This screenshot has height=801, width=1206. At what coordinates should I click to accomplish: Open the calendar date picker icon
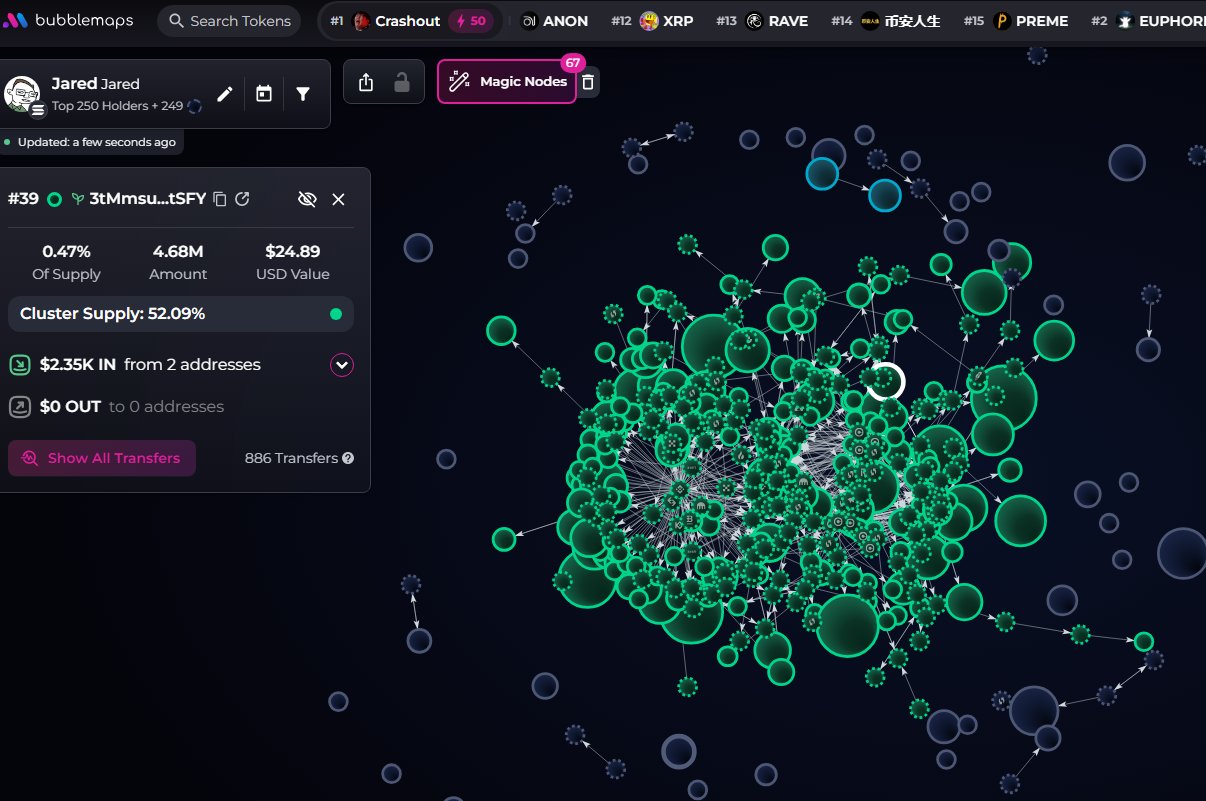tap(264, 94)
